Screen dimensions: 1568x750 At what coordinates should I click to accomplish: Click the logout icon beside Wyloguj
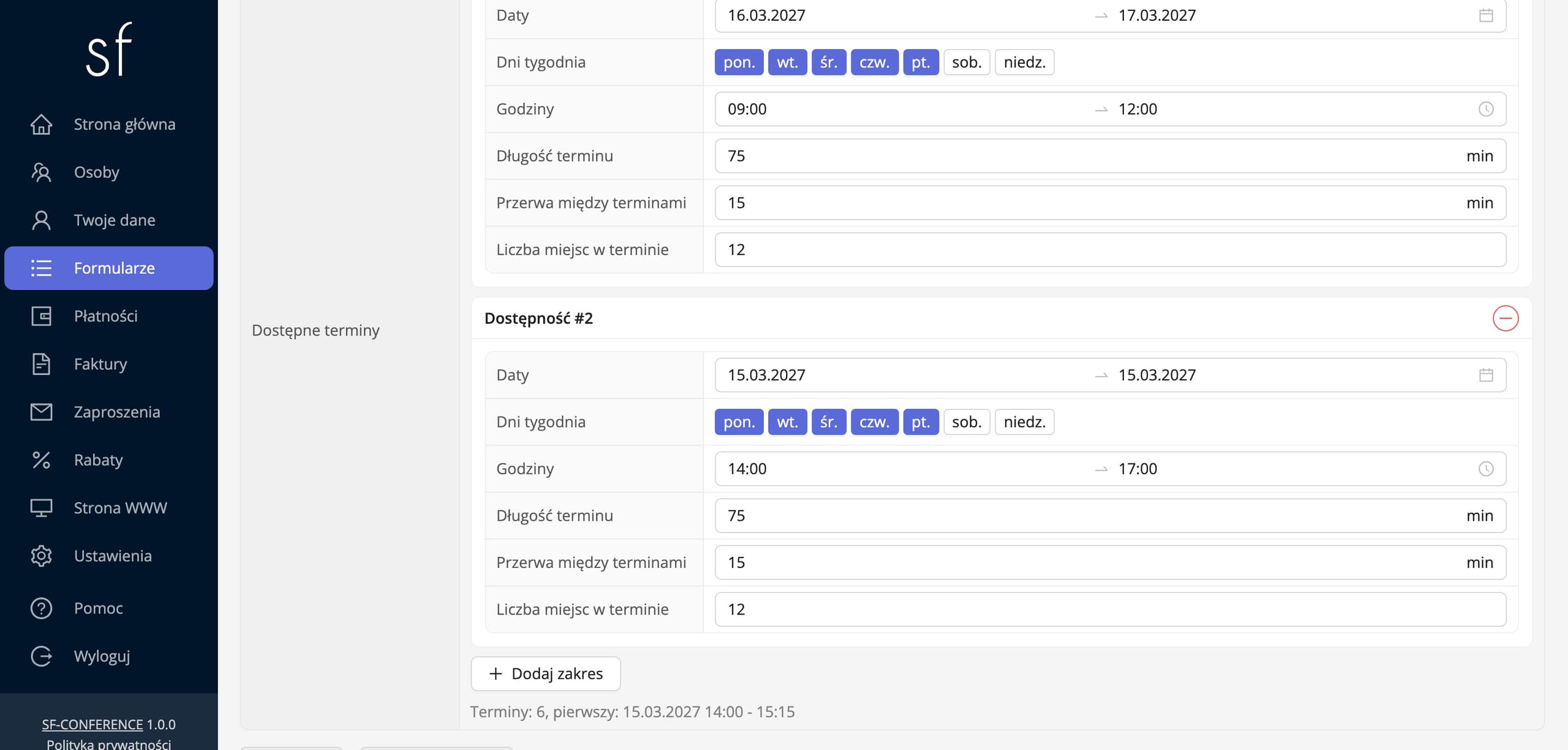coord(41,656)
